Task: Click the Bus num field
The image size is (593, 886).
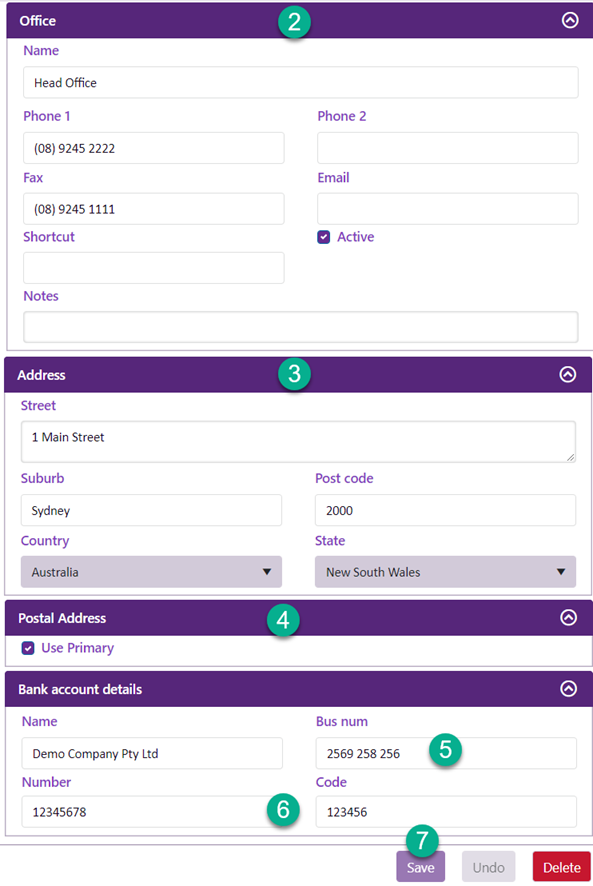Action: click(446, 753)
